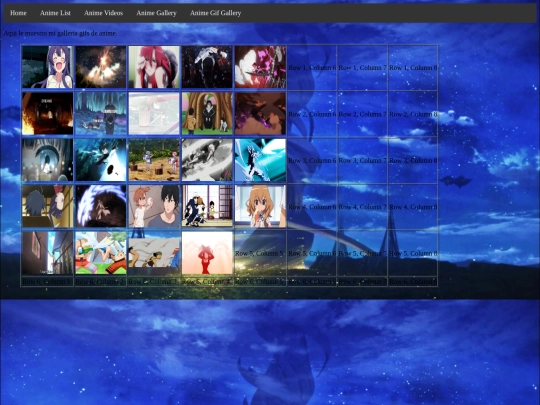The width and height of the screenshot is (540, 405).
Task: Click the 'Row 4, Column 8' cell
Action: coord(413,207)
